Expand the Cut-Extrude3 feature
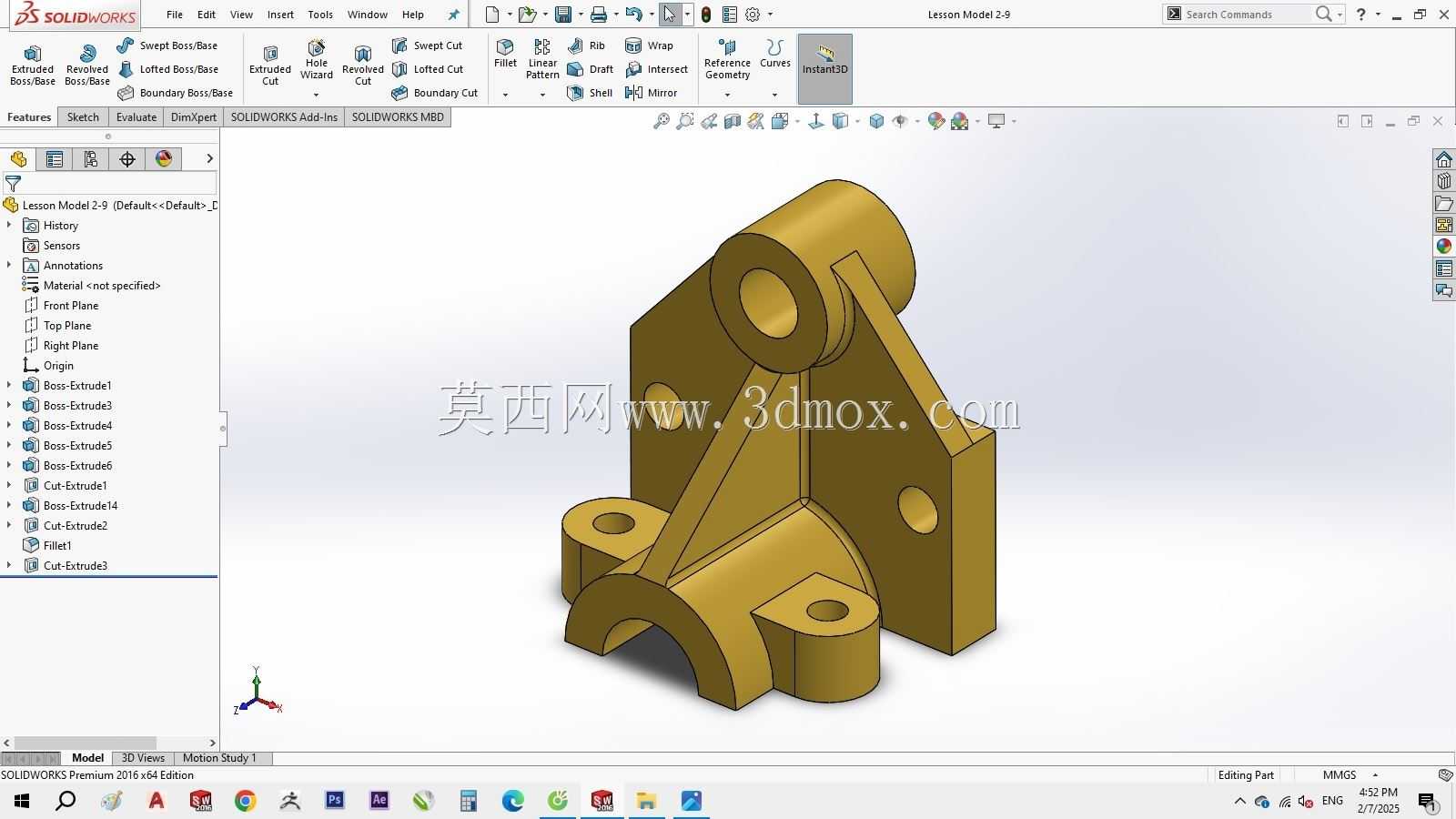 [x=9, y=565]
